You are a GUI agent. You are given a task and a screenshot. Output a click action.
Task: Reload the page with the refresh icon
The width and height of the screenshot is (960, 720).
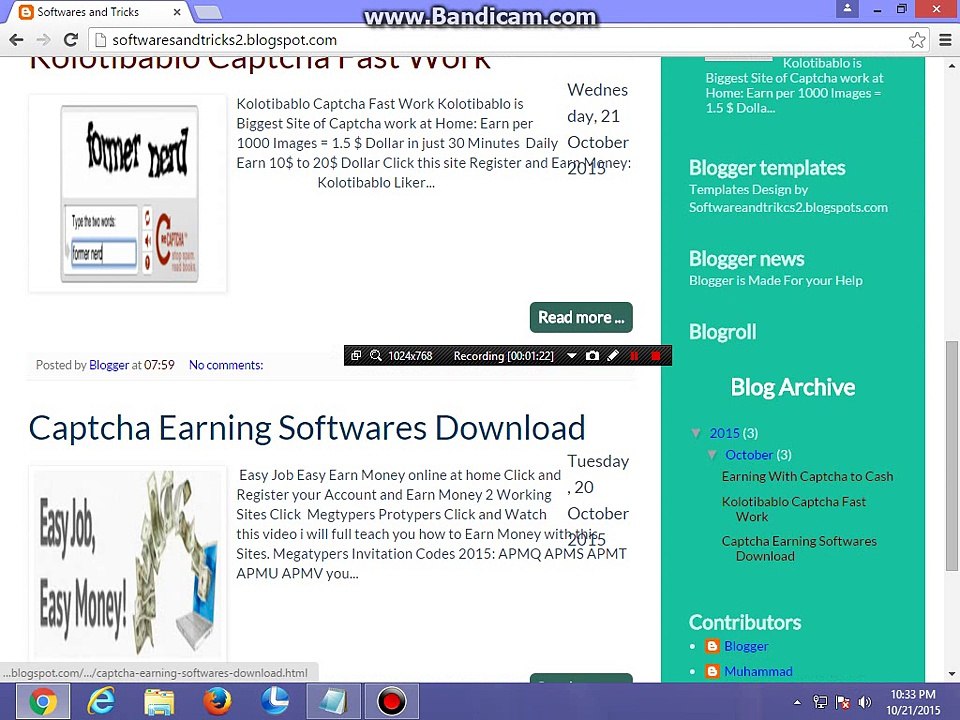click(x=70, y=40)
